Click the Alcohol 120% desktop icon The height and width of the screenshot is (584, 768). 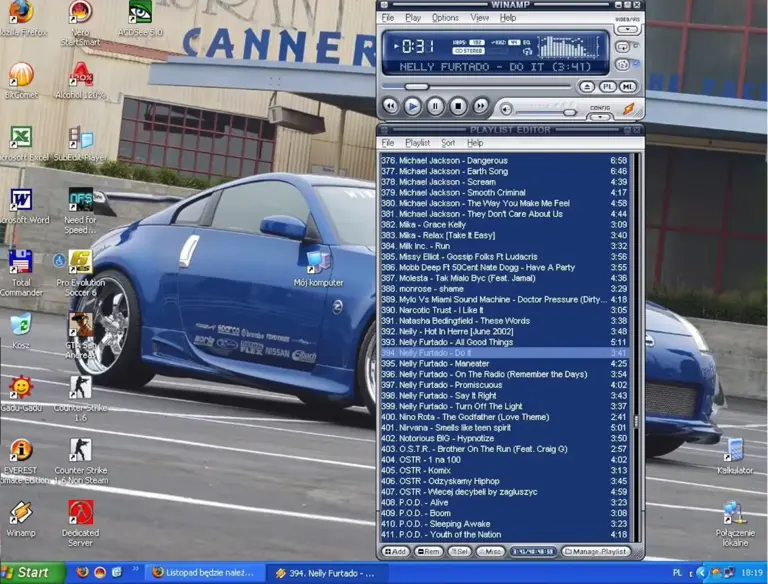[x=81, y=81]
